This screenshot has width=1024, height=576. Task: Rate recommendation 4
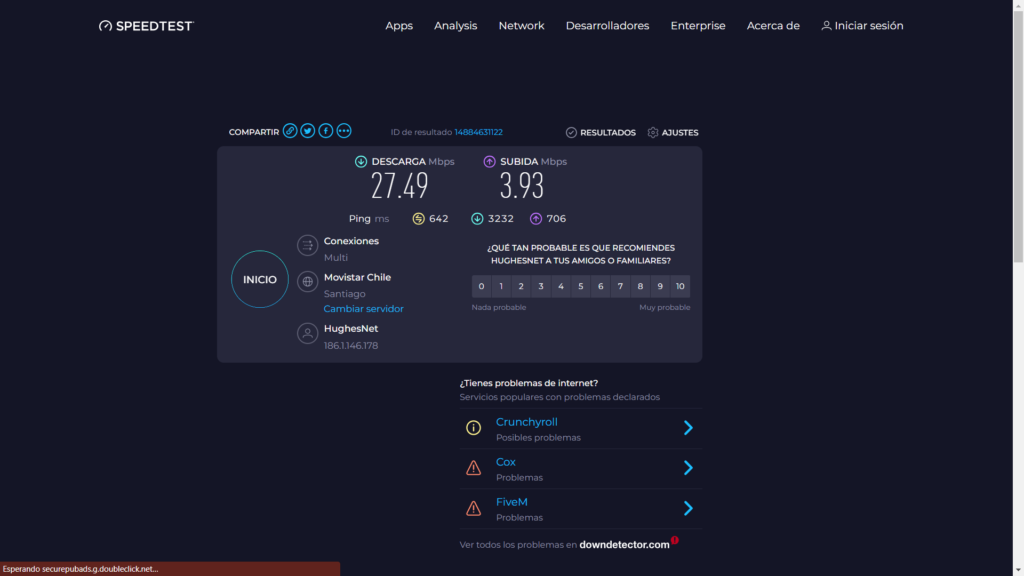pos(560,286)
